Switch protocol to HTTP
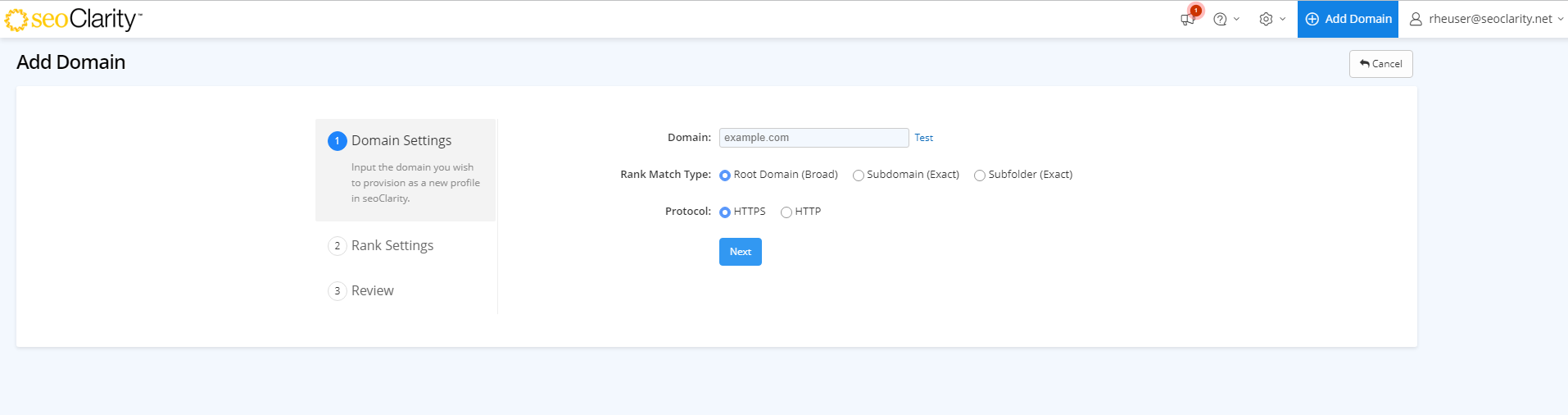The width and height of the screenshot is (1568, 415). pos(786,212)
